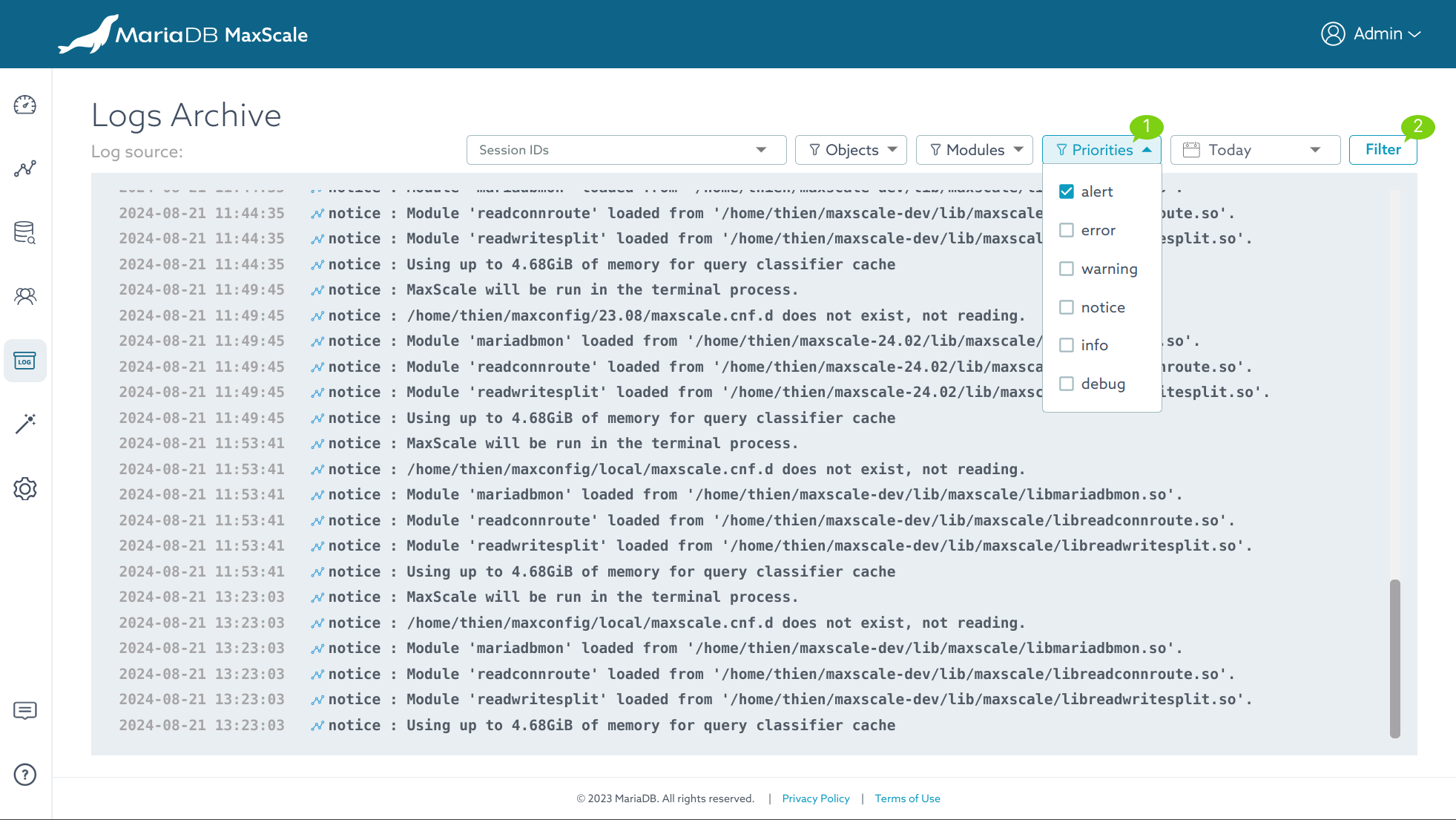This screenshot has width=1456, height=820.
Task: Open the Modules filter dropdown
Action: [x=975, y=150]
